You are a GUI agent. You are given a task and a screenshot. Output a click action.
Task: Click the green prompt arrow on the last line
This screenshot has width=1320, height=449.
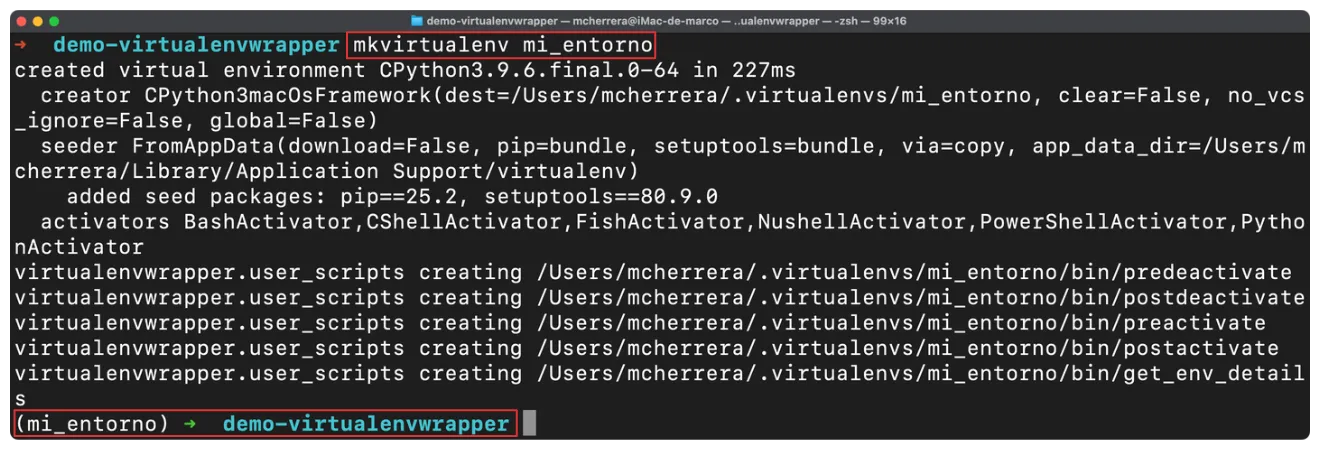coord(191,424)
